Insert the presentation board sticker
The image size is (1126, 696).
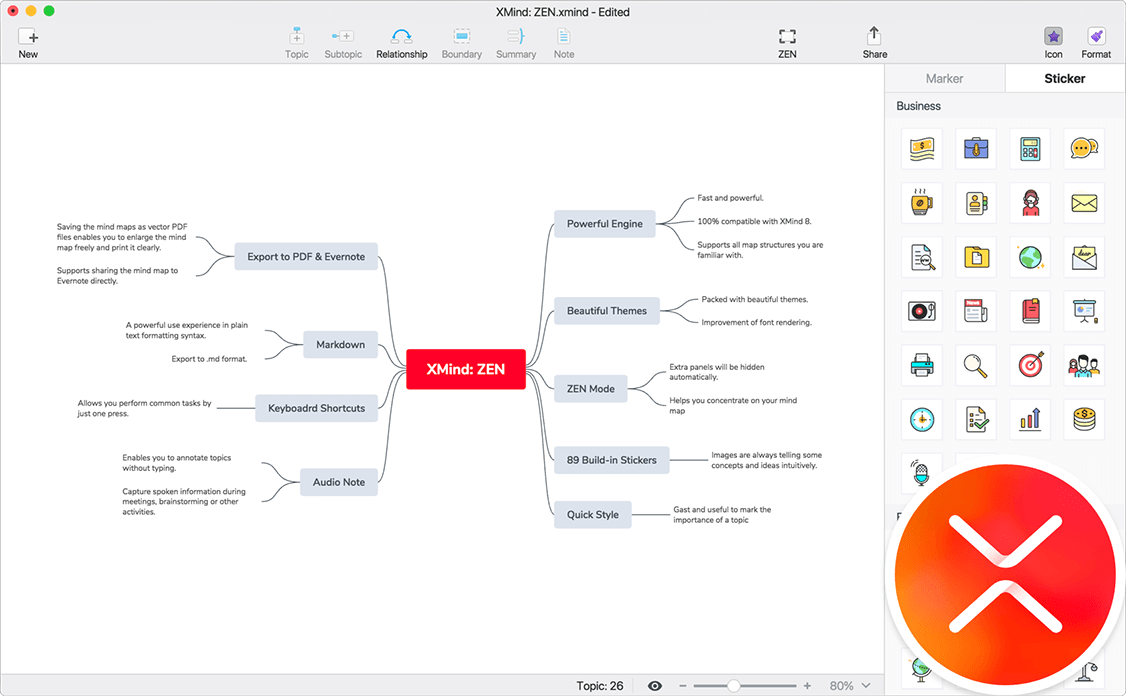click(x=1084, y=310)
